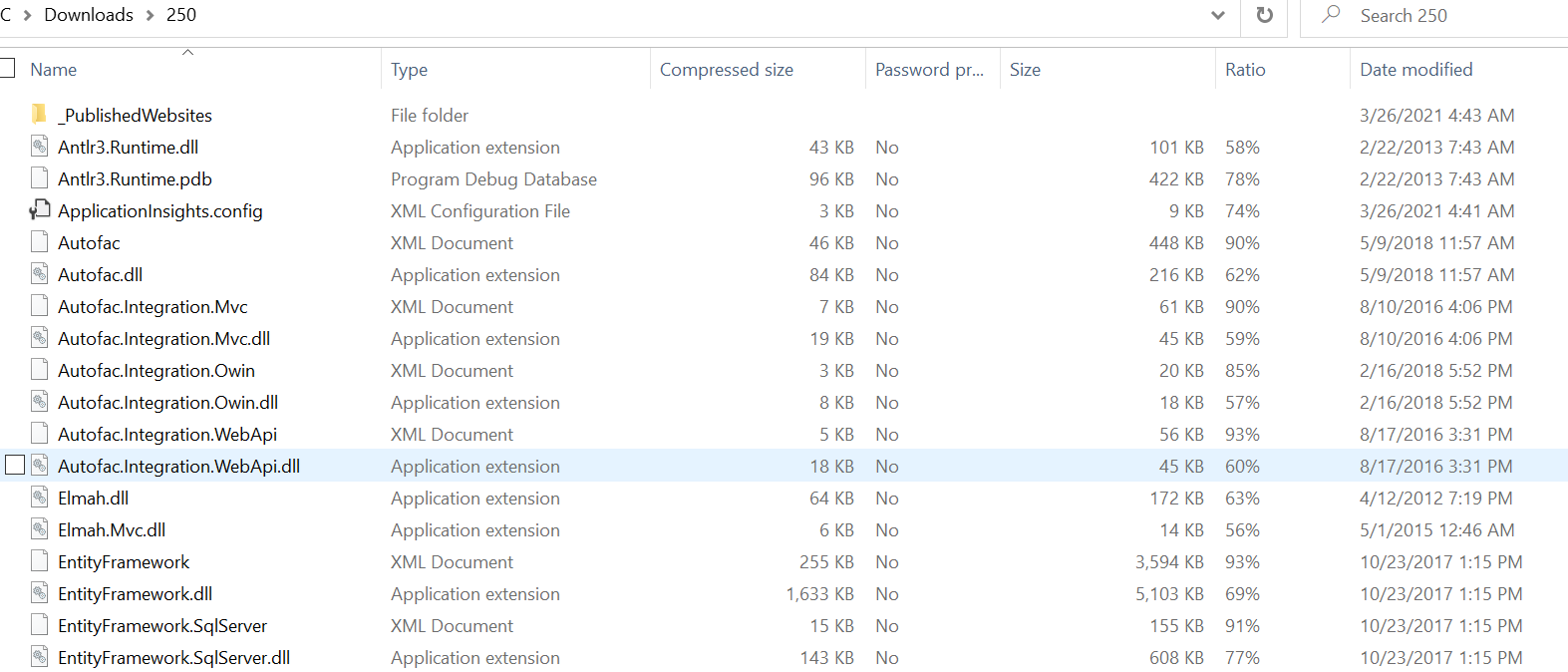Image resolution: width=1568 pixels, height=672 pixels.
Task: Select the EntityFramework.dll file name
Action: tap(135, 594)
